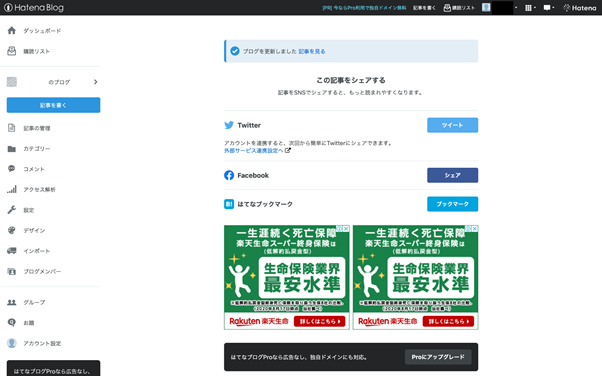
Task: Open コメント via the speech bubble icon
Action: pyautogui.click(x=12, y=169)
